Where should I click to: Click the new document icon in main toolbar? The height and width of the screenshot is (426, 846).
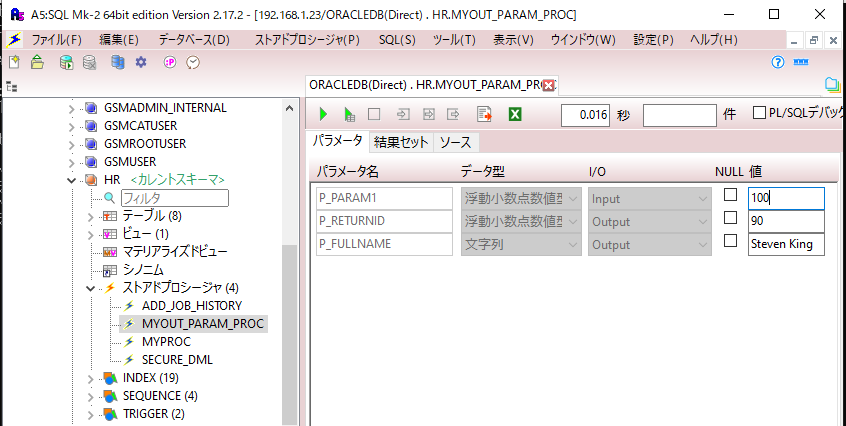[x=14, y=62]
